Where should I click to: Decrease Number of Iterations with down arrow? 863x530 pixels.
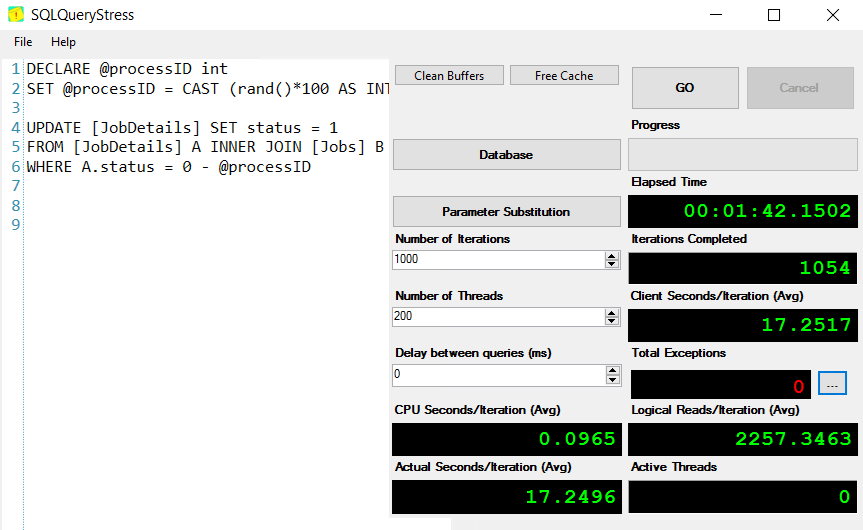tap(612, 264)
